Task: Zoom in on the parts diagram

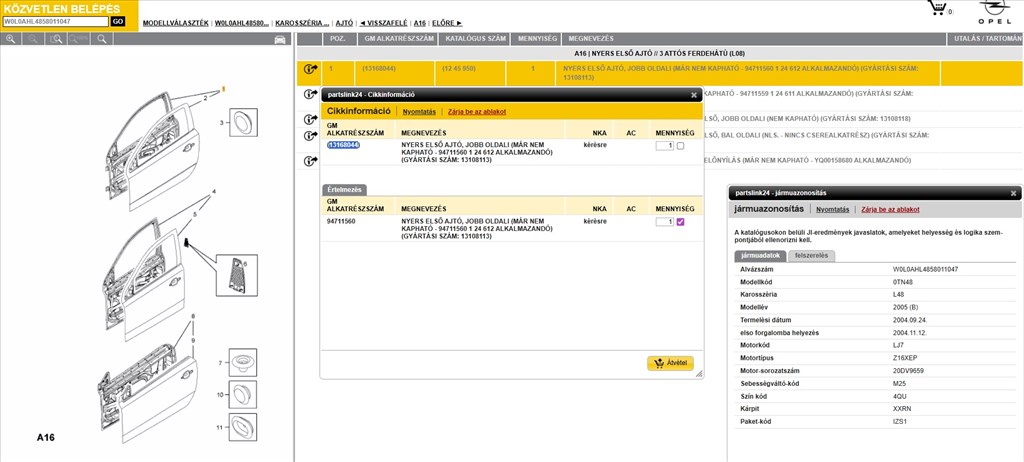Action: [x=10, y=39]
